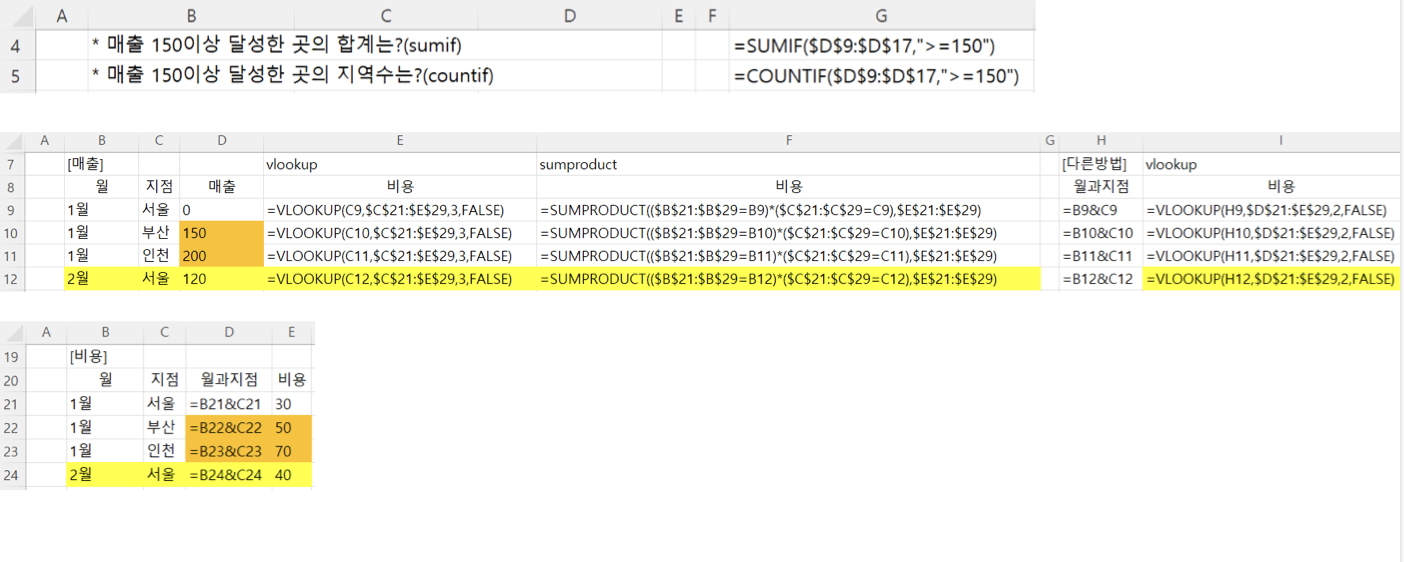Select row 24 via its row header
This screenshot has width=1404, height=562.
point(12,475)
